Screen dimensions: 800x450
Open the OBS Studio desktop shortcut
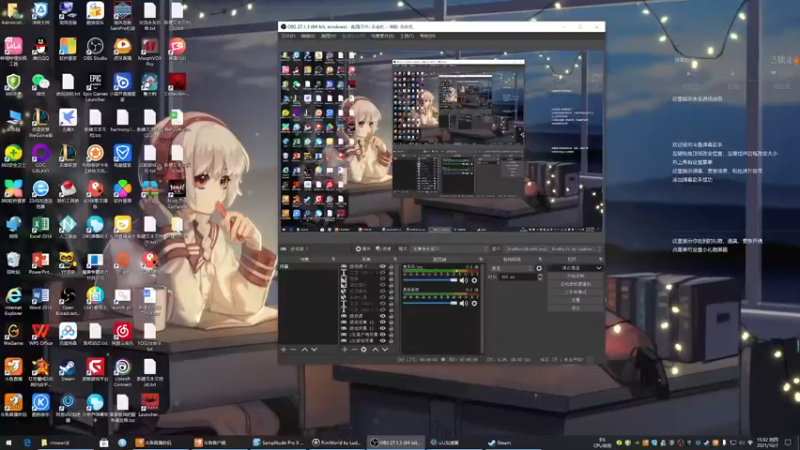coord(95,49)
